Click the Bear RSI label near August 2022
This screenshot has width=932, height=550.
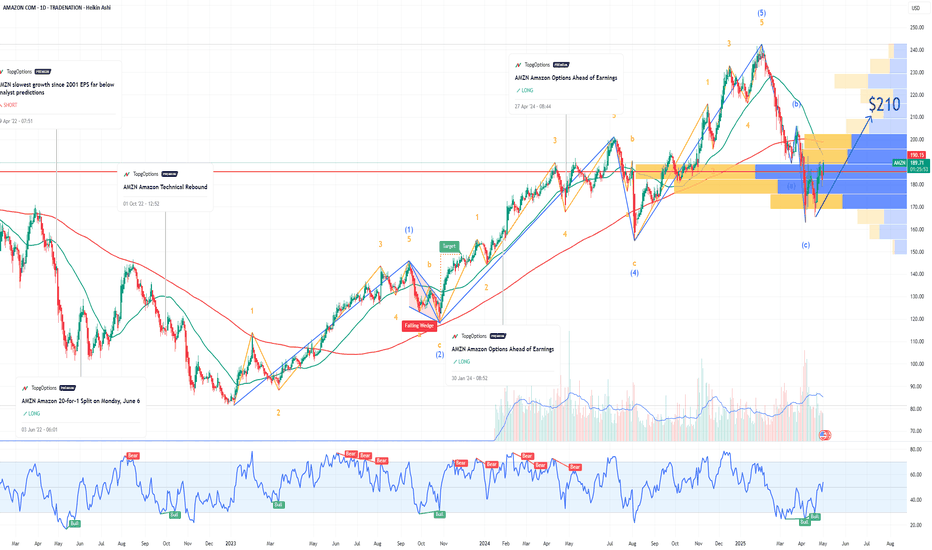(x=133, y=456)
